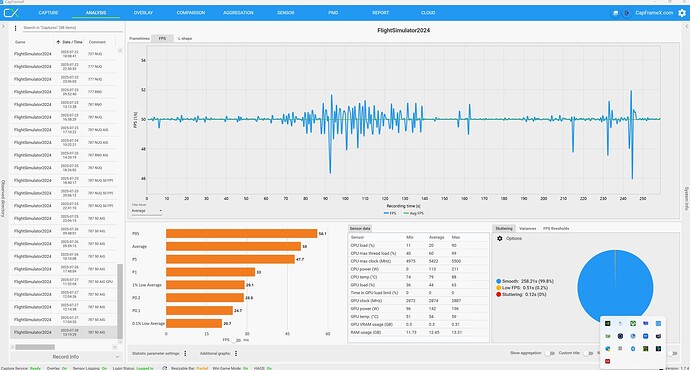Screen dimensions: 690x370
Task: Click the last tray icon in third row
Action: coord(658,348)
